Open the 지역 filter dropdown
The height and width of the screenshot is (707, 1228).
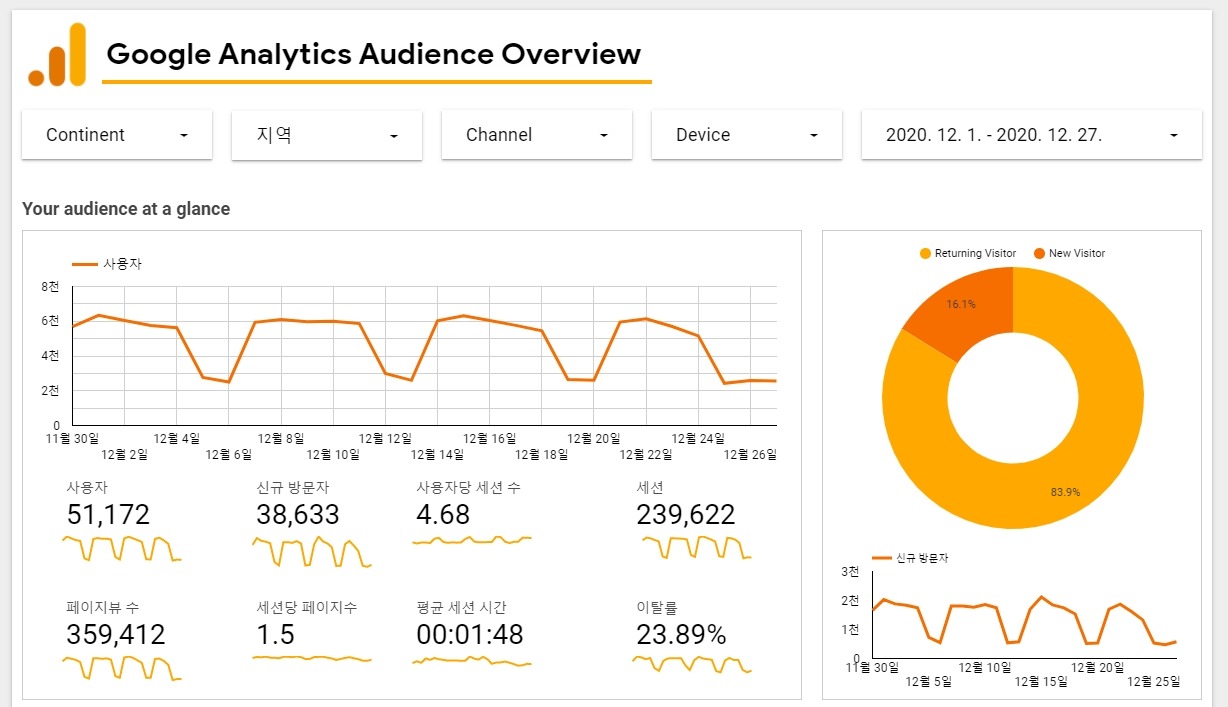[x=327, y=135]
